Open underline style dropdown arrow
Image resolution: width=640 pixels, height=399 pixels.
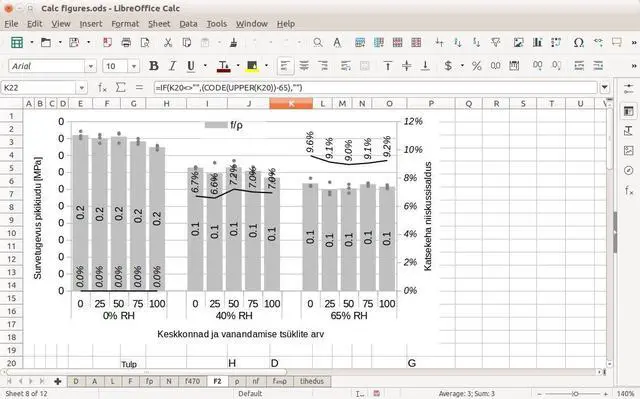tap(205, 66)
